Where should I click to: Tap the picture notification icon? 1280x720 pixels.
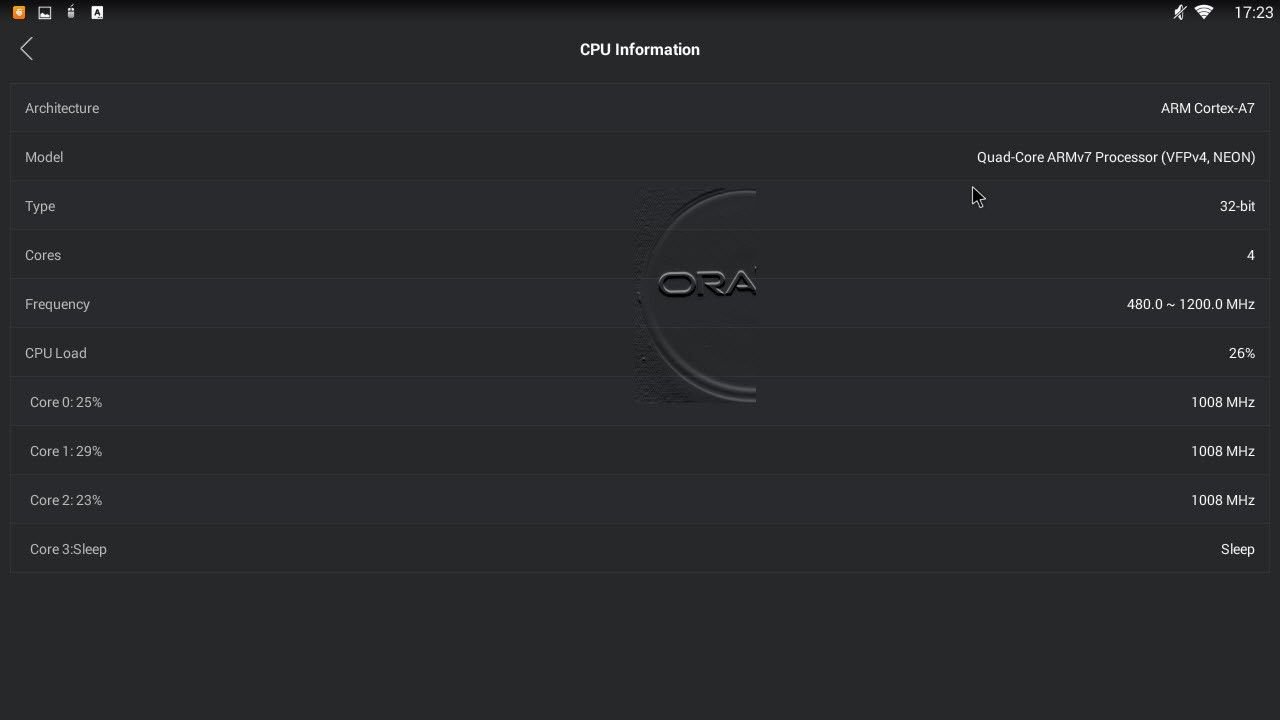click(x=44, y=13)
